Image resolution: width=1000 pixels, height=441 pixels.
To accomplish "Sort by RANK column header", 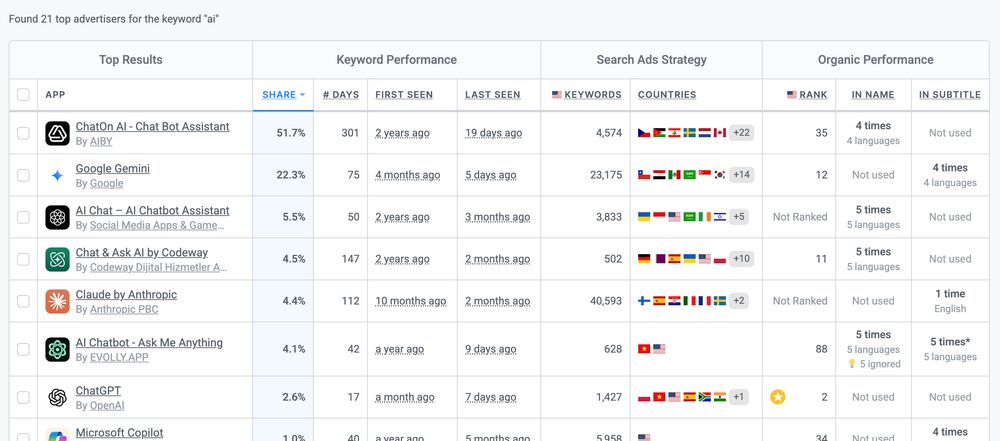I will click(813, 94).
